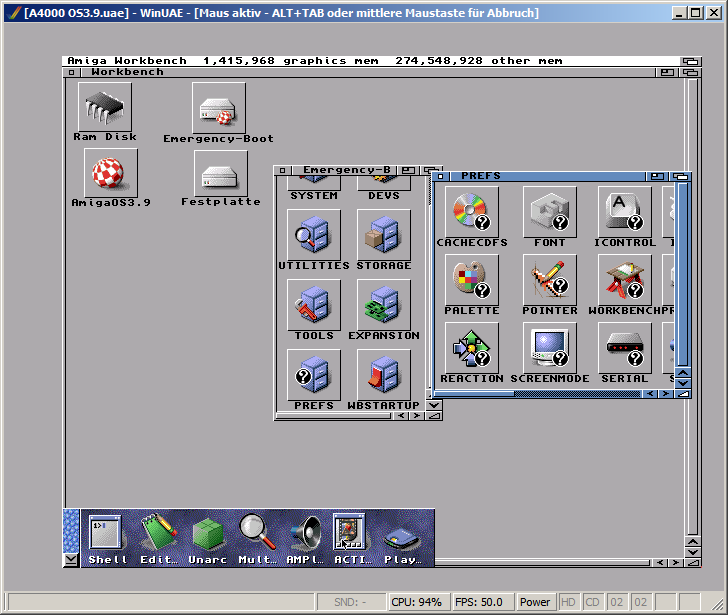Click Emergency-Boot window zoom gadget
Viewport: 728px width, 615px height.
pos(409,170)
